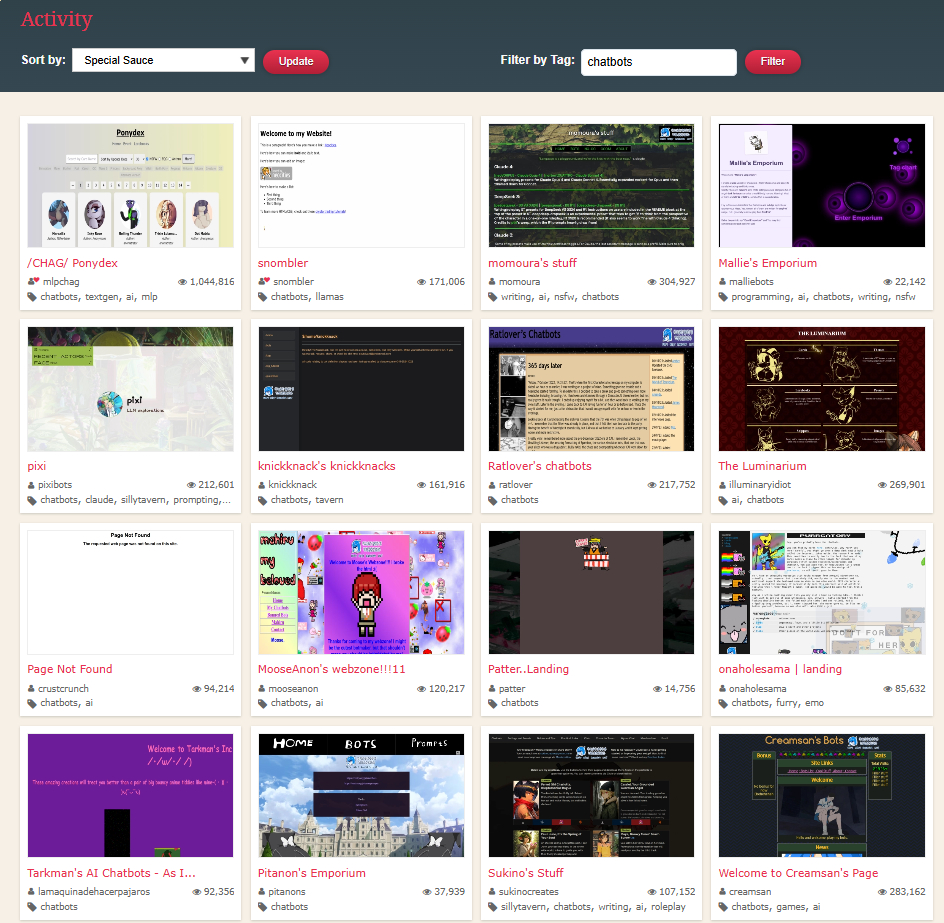Open Ratlover's chatbots thumbnail
The width and height of the screenshot is (944, 923).
point(591,389)
